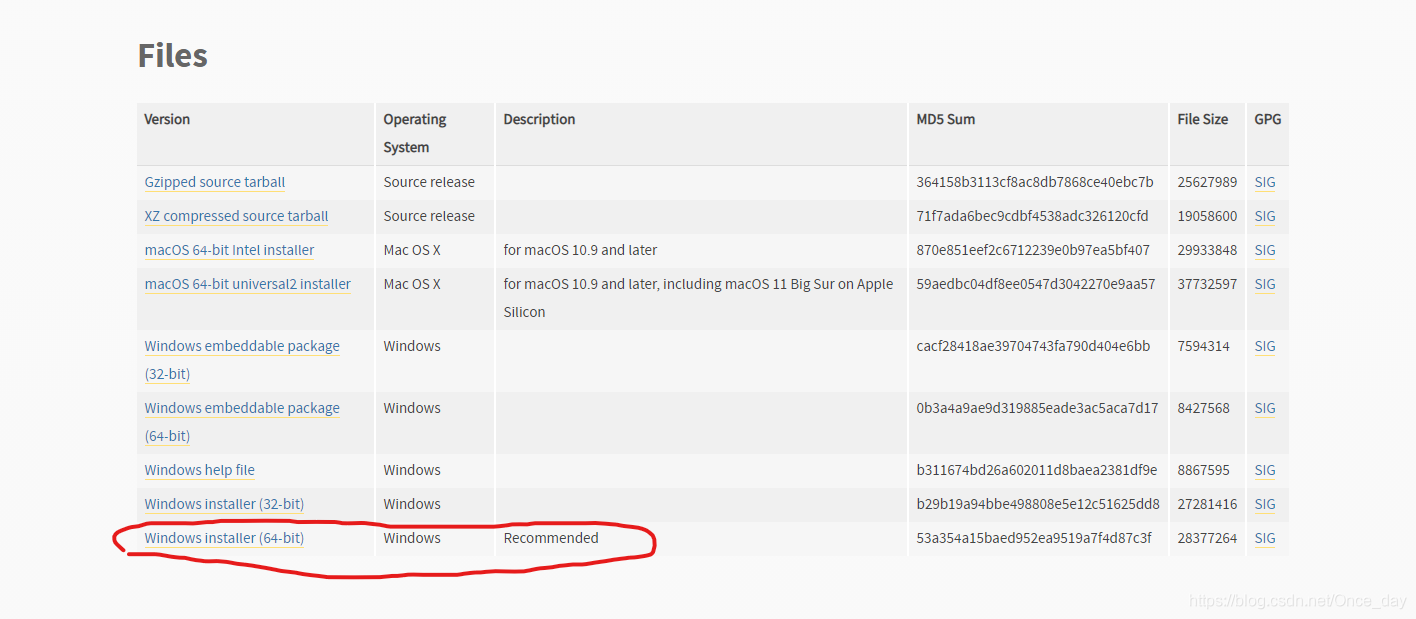Click MD5 sum 870e851eef2c6712239e0b97ea5bf407
The height and width of the screenshot is (619, 1416).
[1033, 250]
